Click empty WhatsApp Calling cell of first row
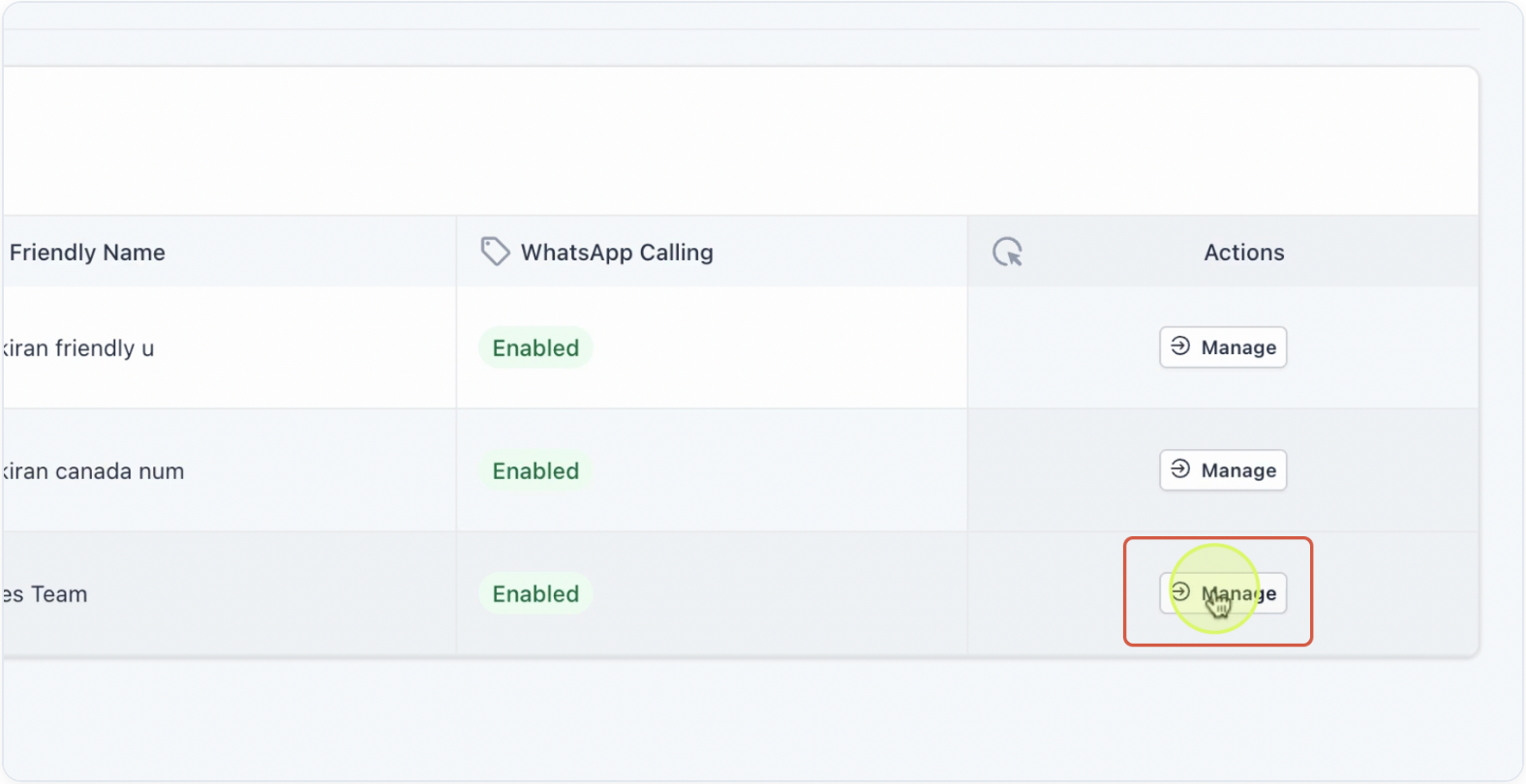This screenshot has height=784, width=1526. point(775,347)
